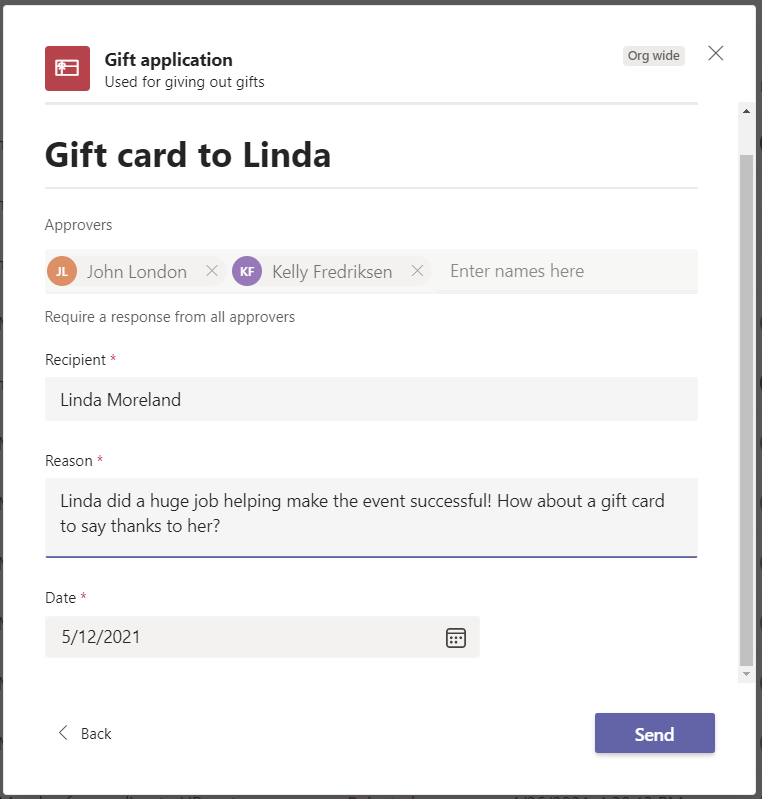The width and height of the screenshot is (762, 799).
Task: Open the date picker calendar icon
Action: 456,638
